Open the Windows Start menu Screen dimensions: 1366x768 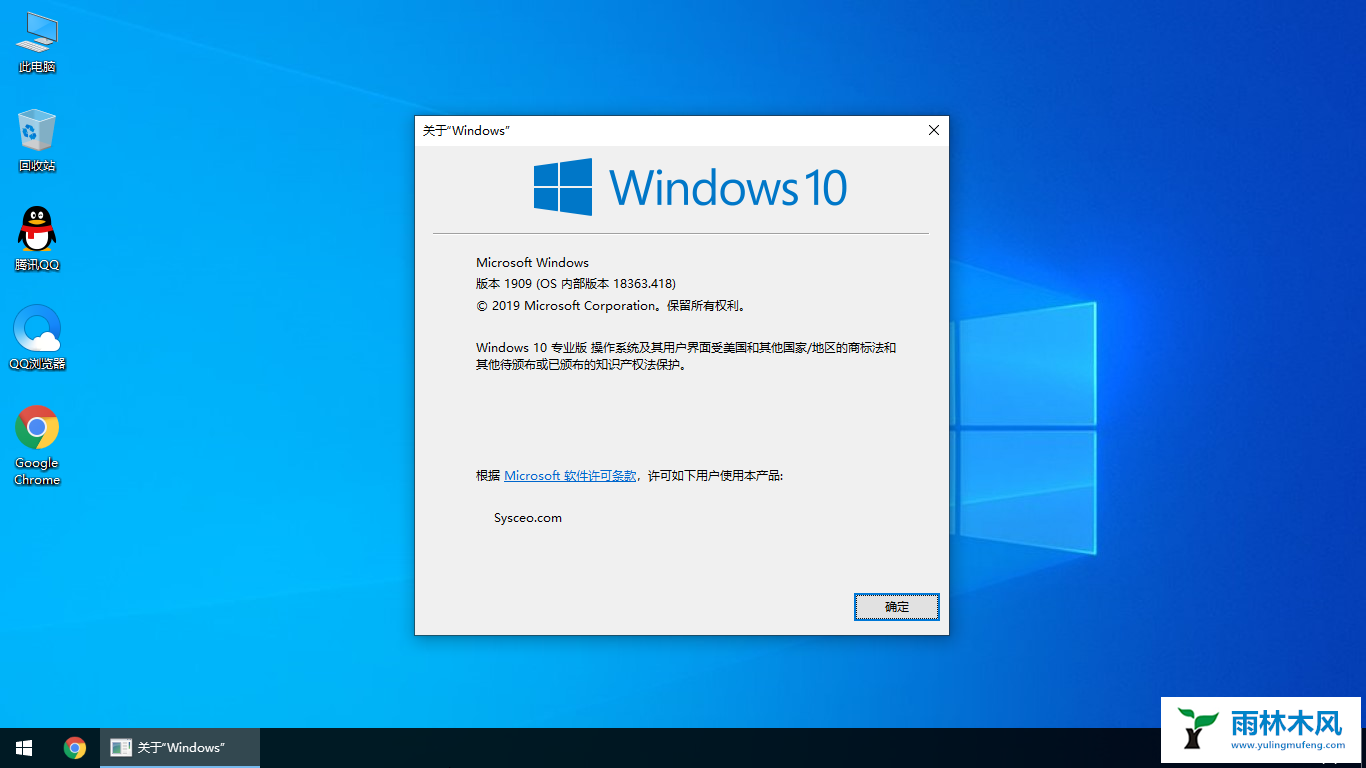pos(24,748)
